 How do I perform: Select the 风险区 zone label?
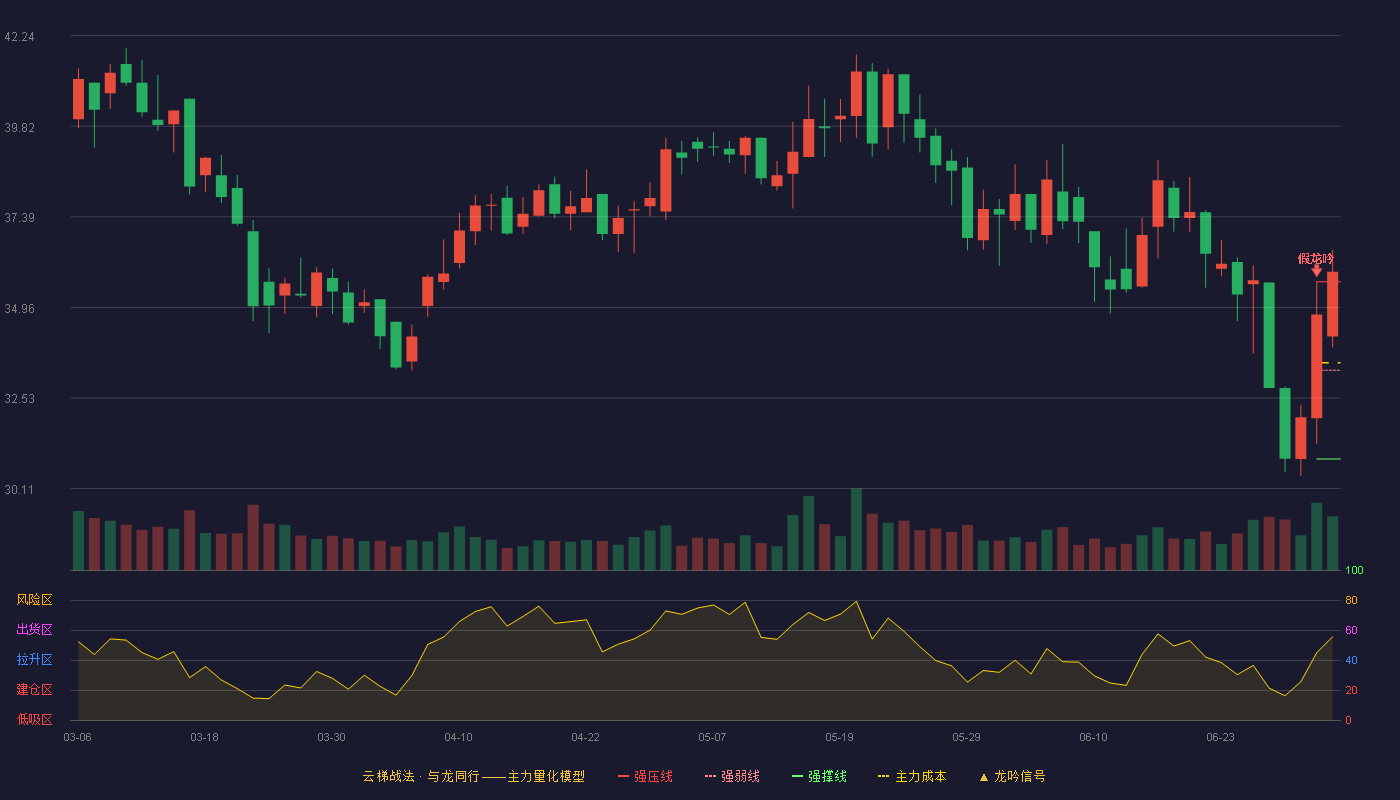(x=34, y=600)
